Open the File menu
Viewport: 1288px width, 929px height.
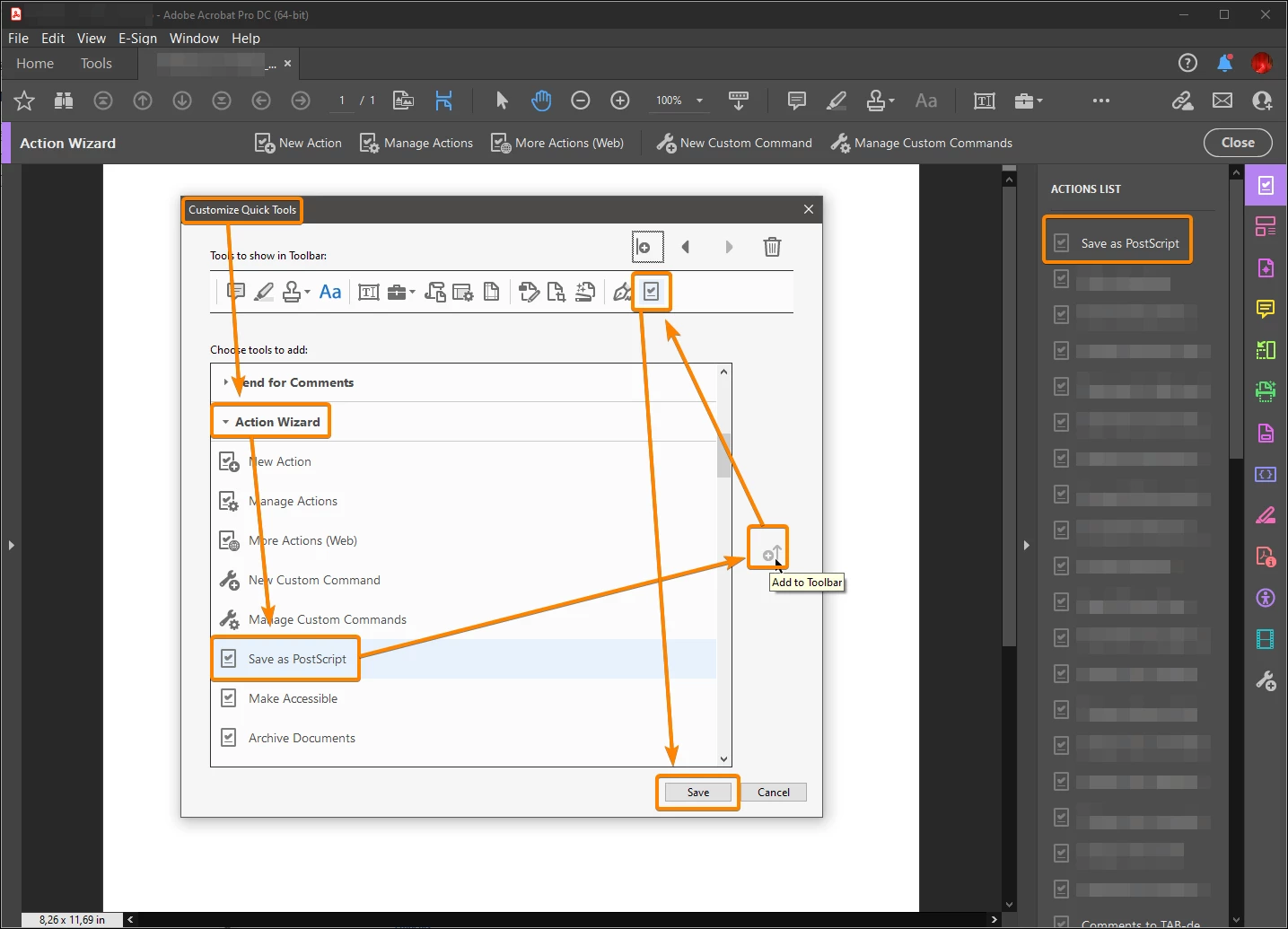[18, 39]
